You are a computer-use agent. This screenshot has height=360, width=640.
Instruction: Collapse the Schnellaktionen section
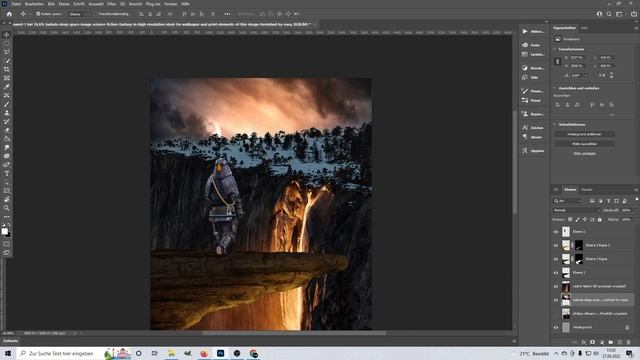[x=555, y=124]
